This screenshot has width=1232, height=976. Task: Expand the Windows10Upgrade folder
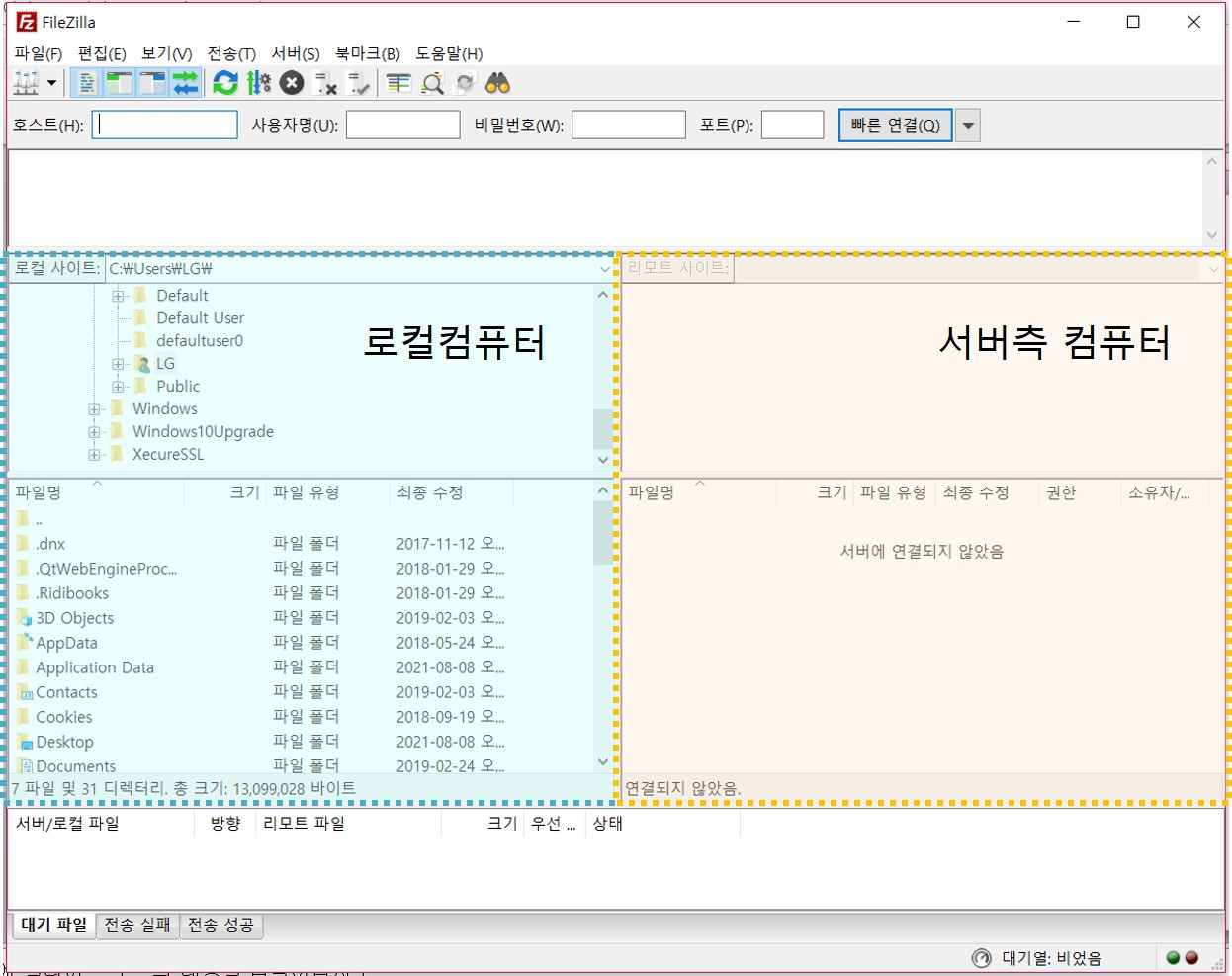94,432
